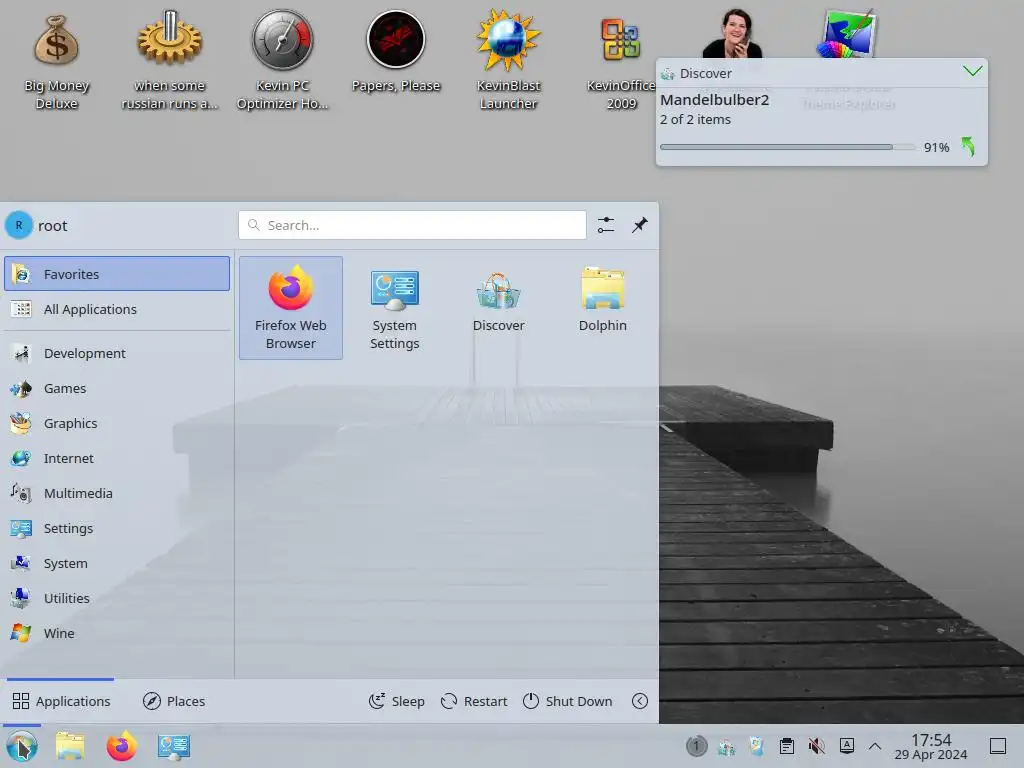Open the KDE Connect tray icon
This screenshot has height=768, width=1024.
(756, 746)
